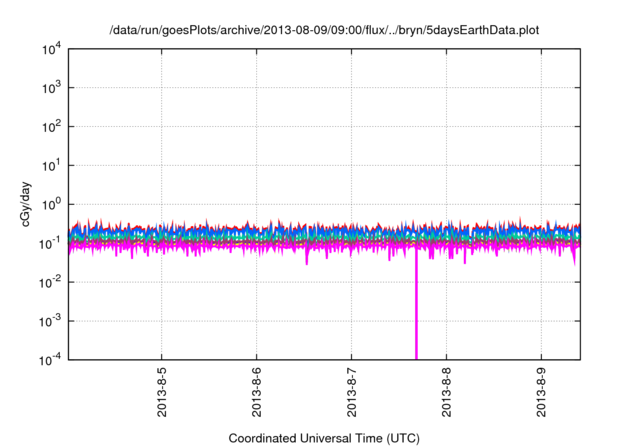Select the Coordinated Universal Time (UTC) label
The width and height of the screenshot is (640, 448).
pyautogui.click(x=324, y=438)
